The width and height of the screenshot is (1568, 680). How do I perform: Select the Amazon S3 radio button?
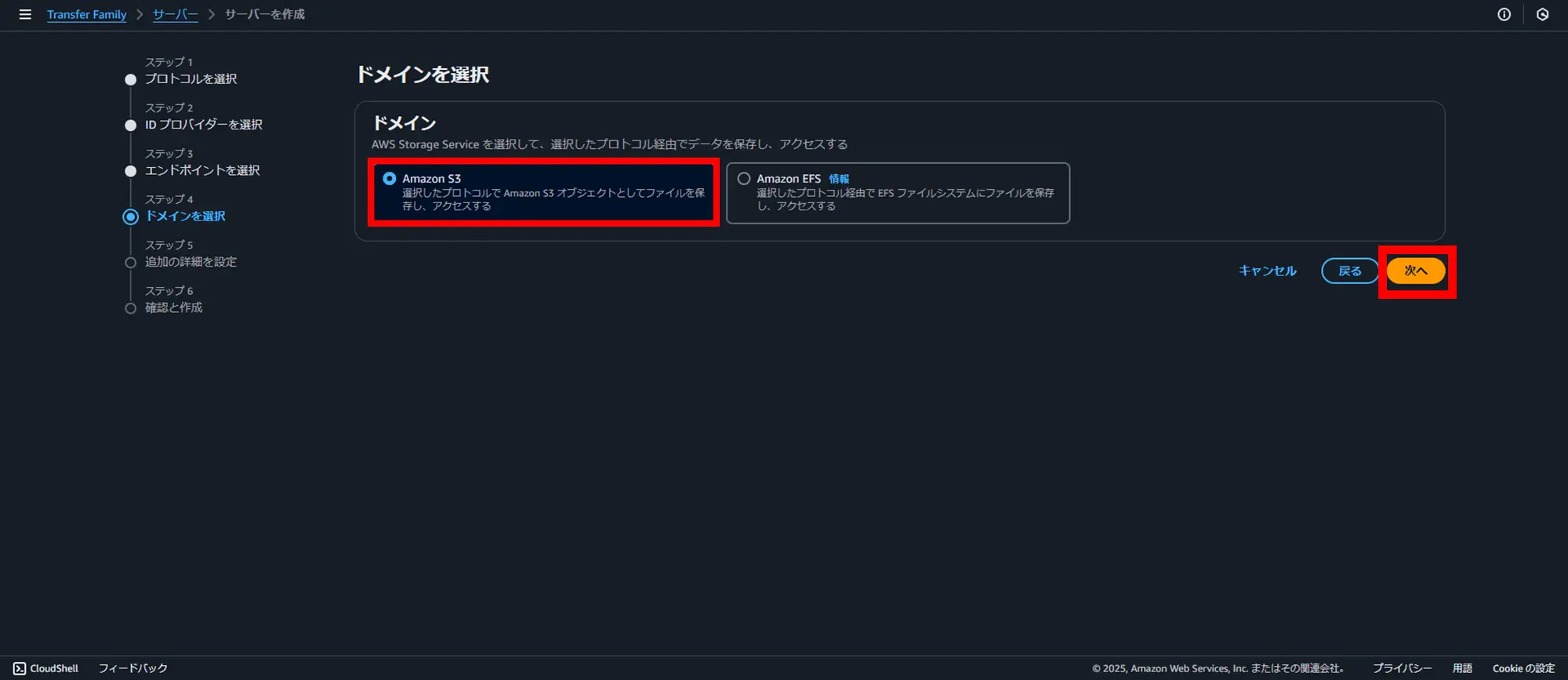389,179
